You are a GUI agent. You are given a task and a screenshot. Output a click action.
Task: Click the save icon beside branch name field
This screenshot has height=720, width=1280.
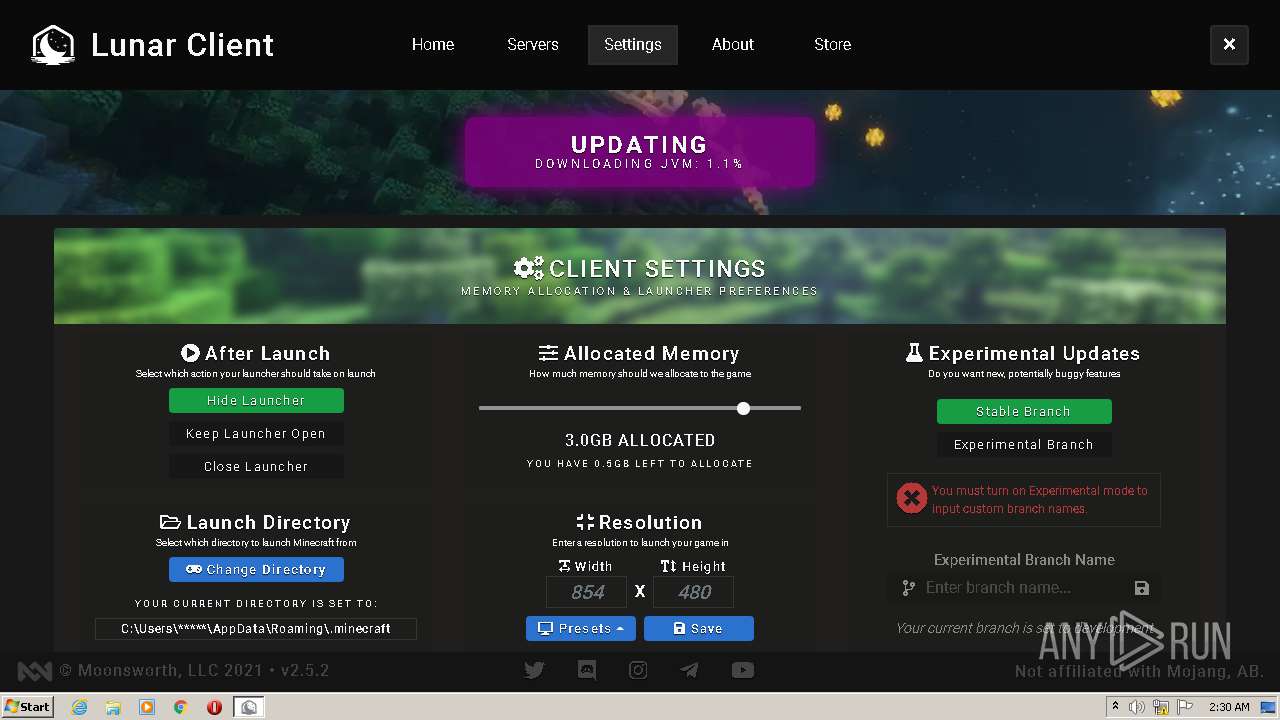tap(1142, 588)
